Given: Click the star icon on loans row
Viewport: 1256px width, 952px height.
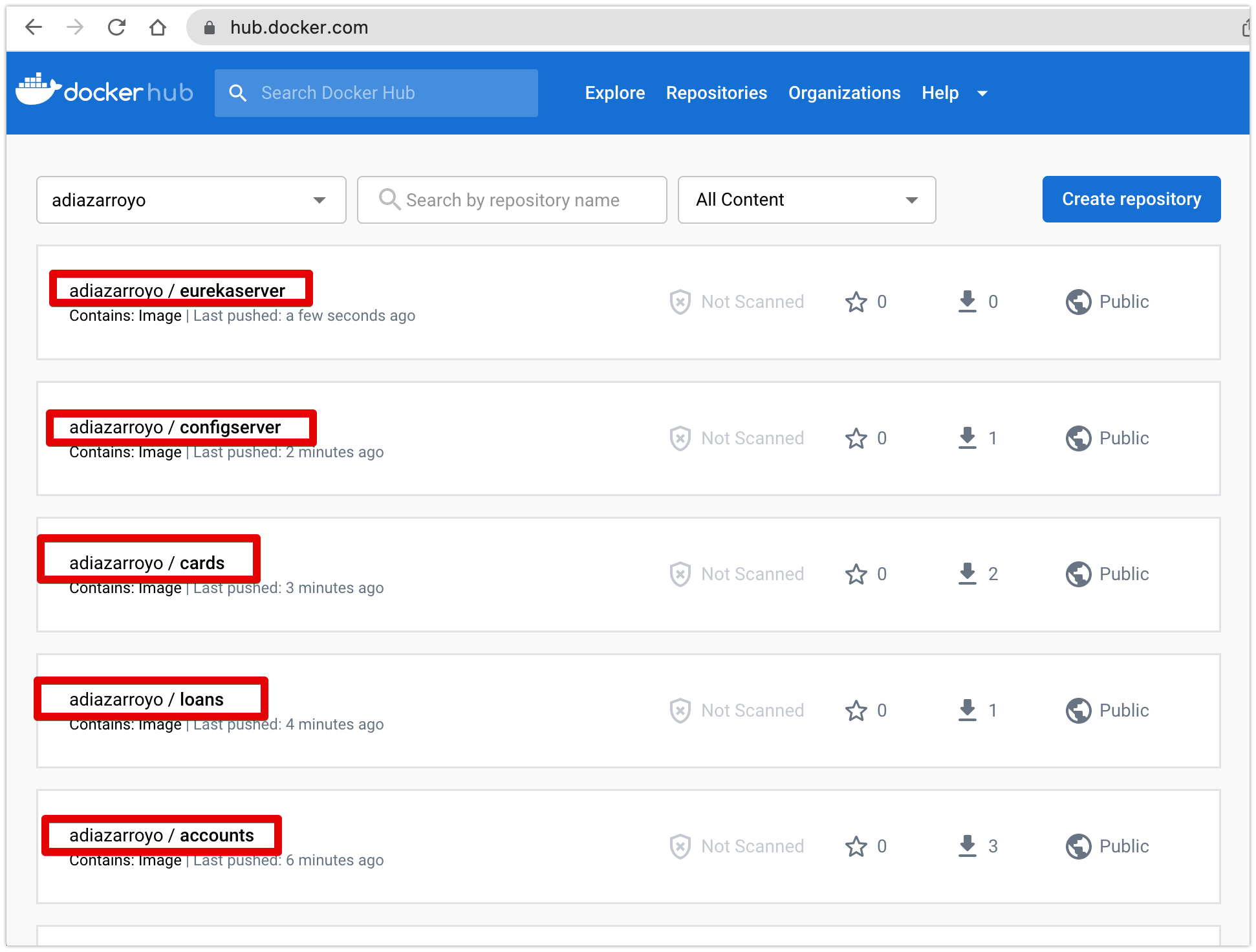Looking at the screenshot, I should (x=856, y=711).
